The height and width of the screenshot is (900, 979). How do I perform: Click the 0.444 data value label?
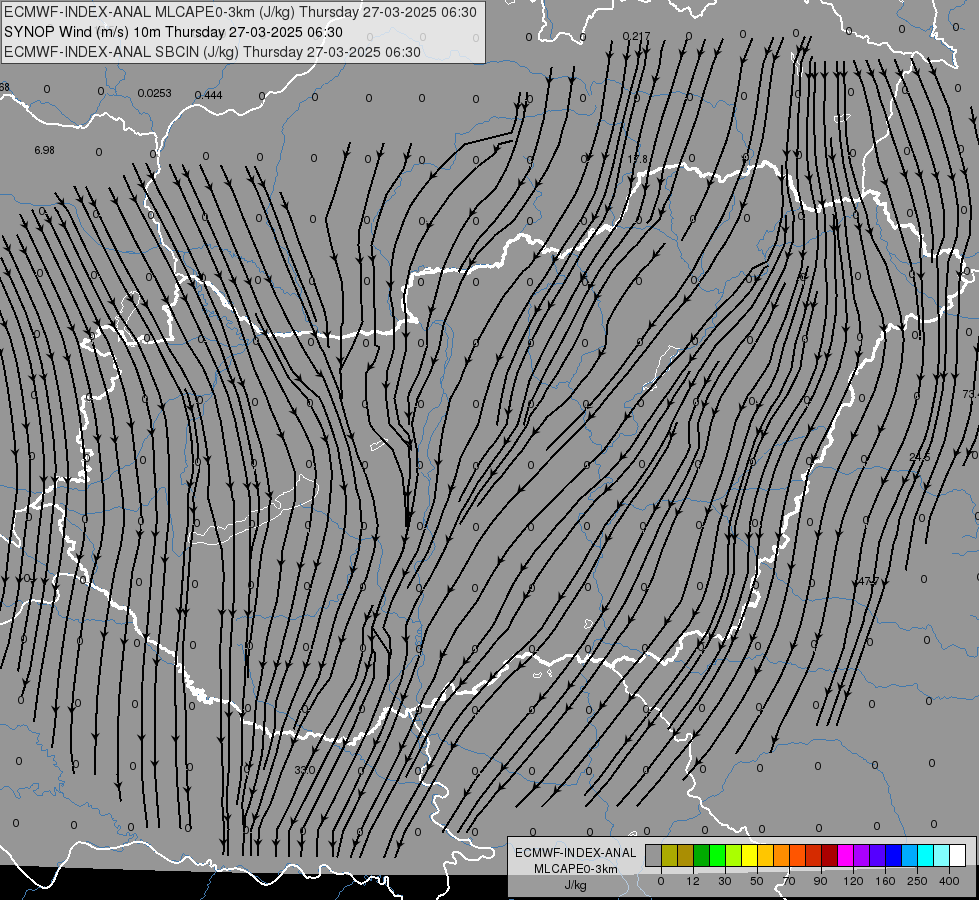tap(209, 95)
